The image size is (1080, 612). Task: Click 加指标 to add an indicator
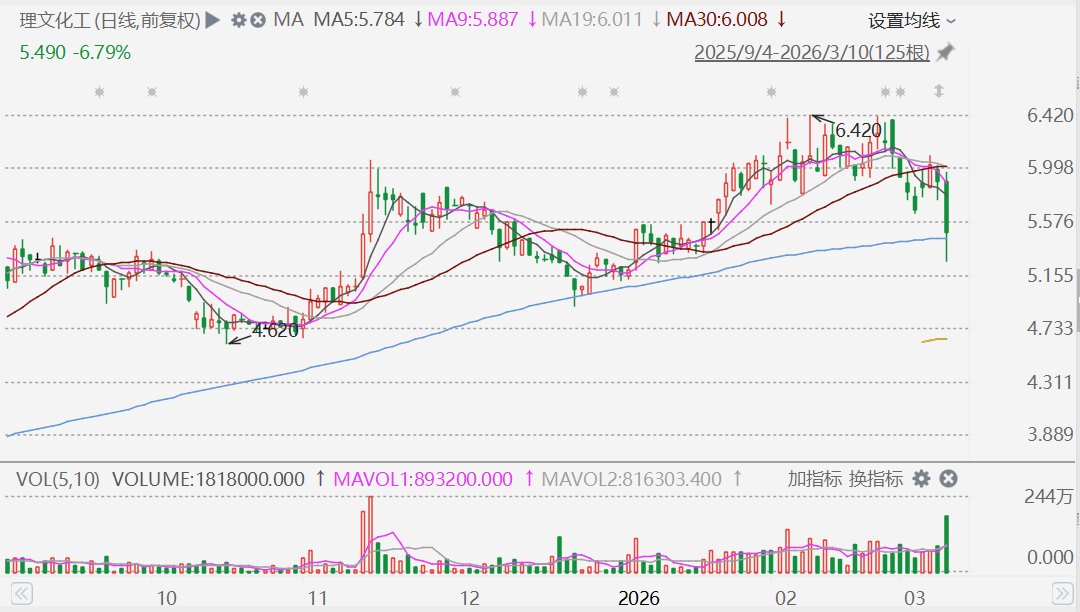(x=813, y=479)
